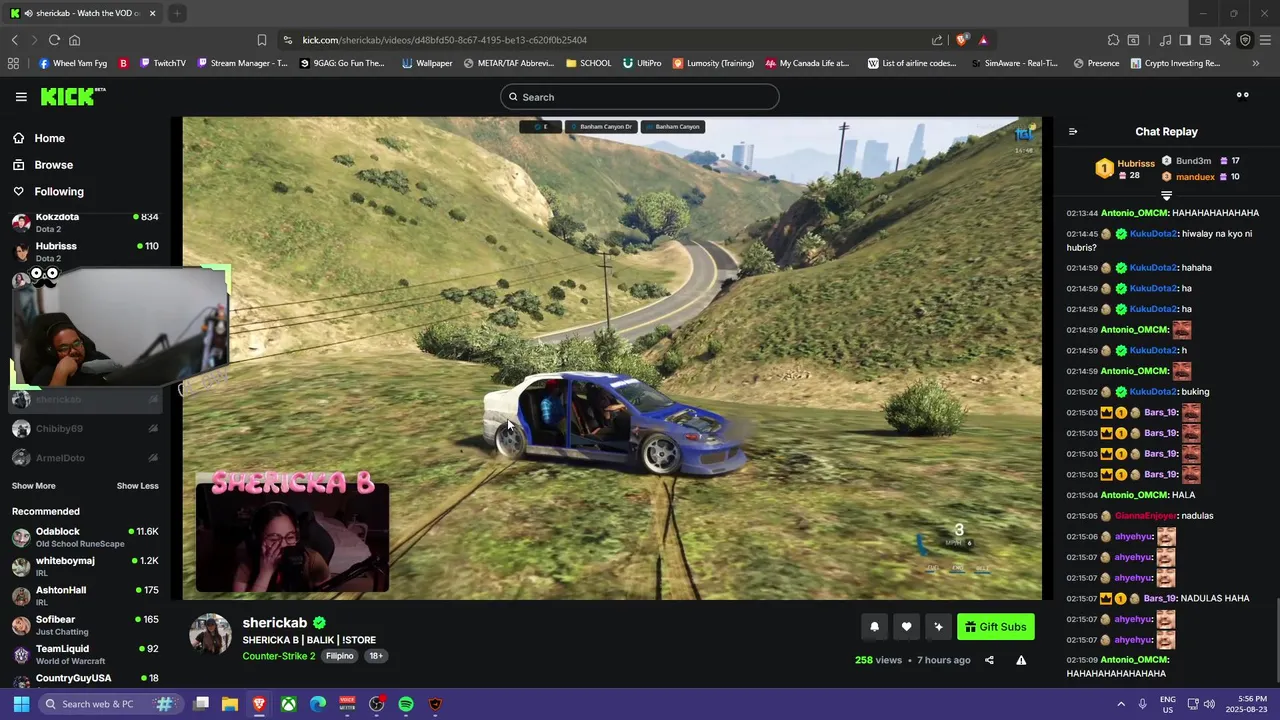Click the share page icon in address bar
This screenshot has width=1280, height=720.
click(937, 40)
